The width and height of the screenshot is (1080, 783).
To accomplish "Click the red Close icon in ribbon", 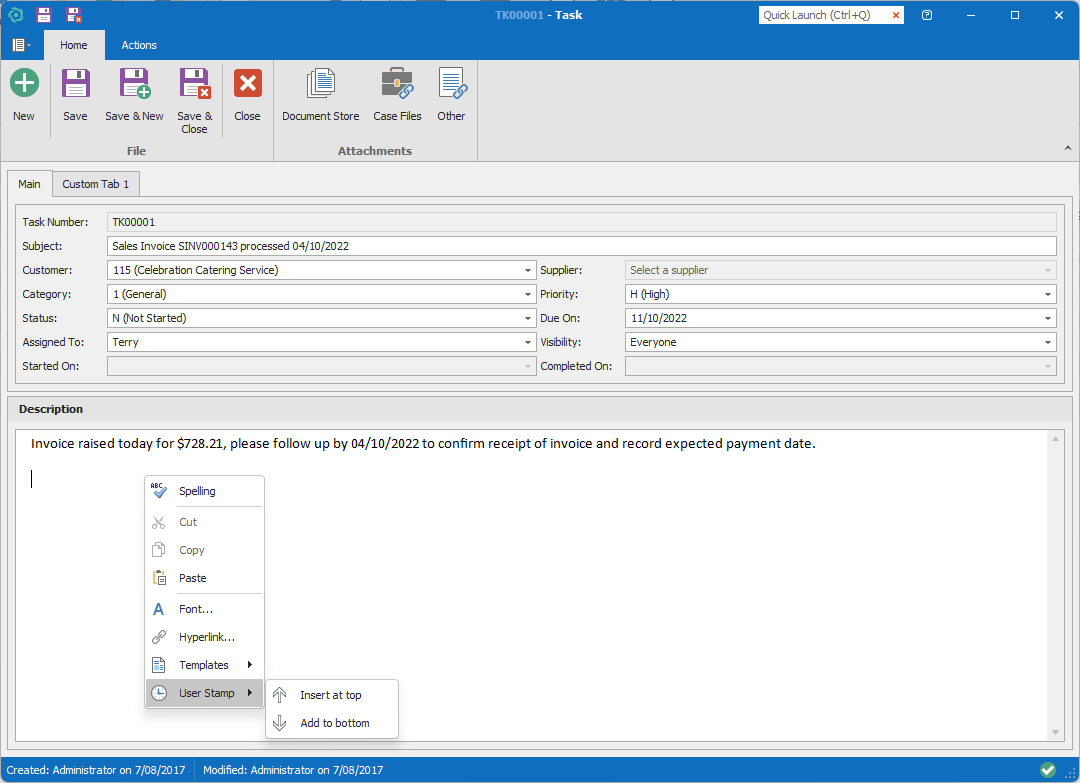I will (247, 84).
